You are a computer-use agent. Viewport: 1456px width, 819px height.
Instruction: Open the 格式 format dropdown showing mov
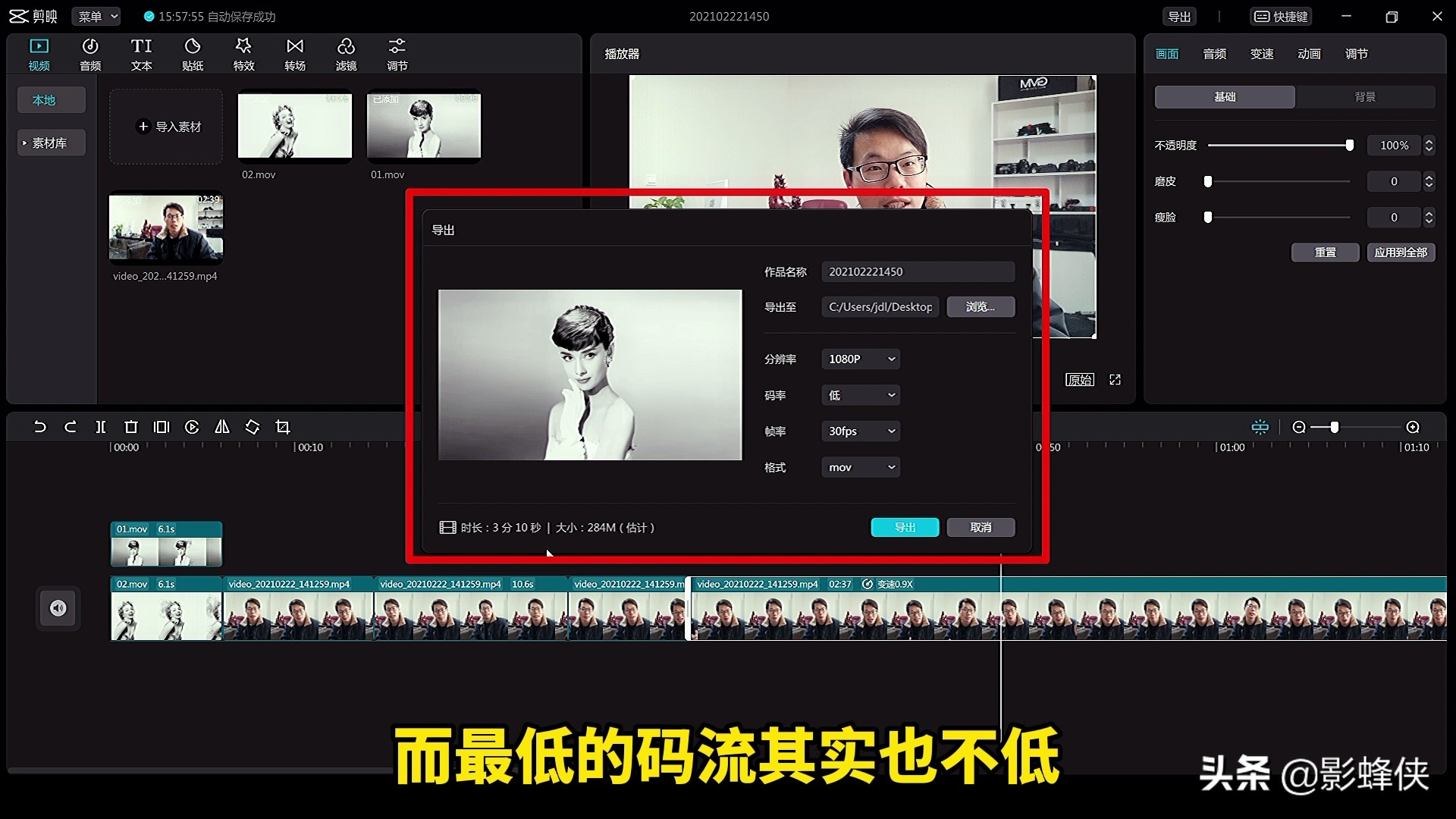pyautogui.click(x=860, y=467)
